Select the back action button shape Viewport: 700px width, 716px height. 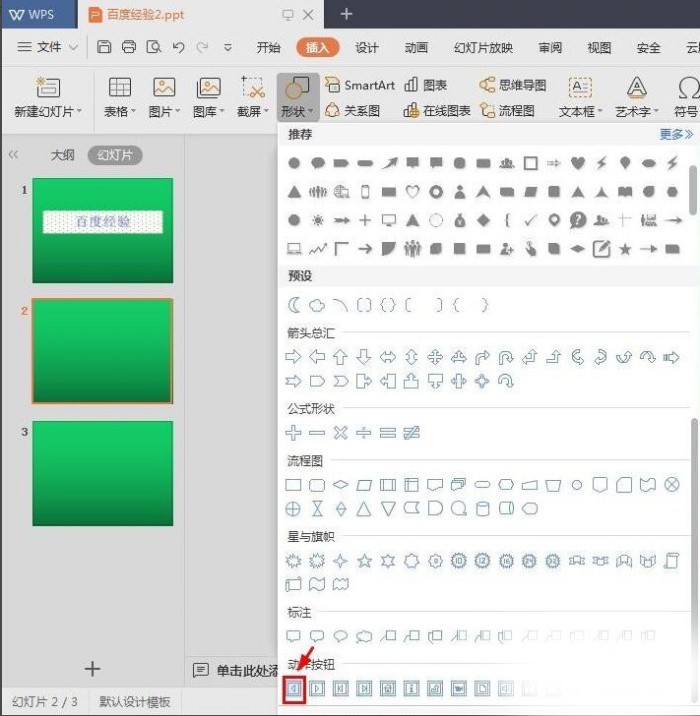tap(294, 688)
